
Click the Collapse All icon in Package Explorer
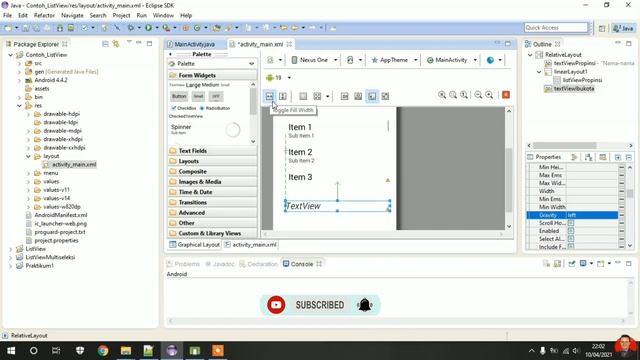[105, 44]
